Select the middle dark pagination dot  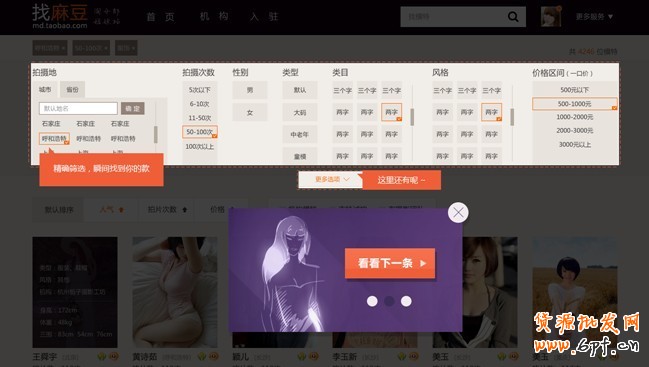[x=389, y=301]
